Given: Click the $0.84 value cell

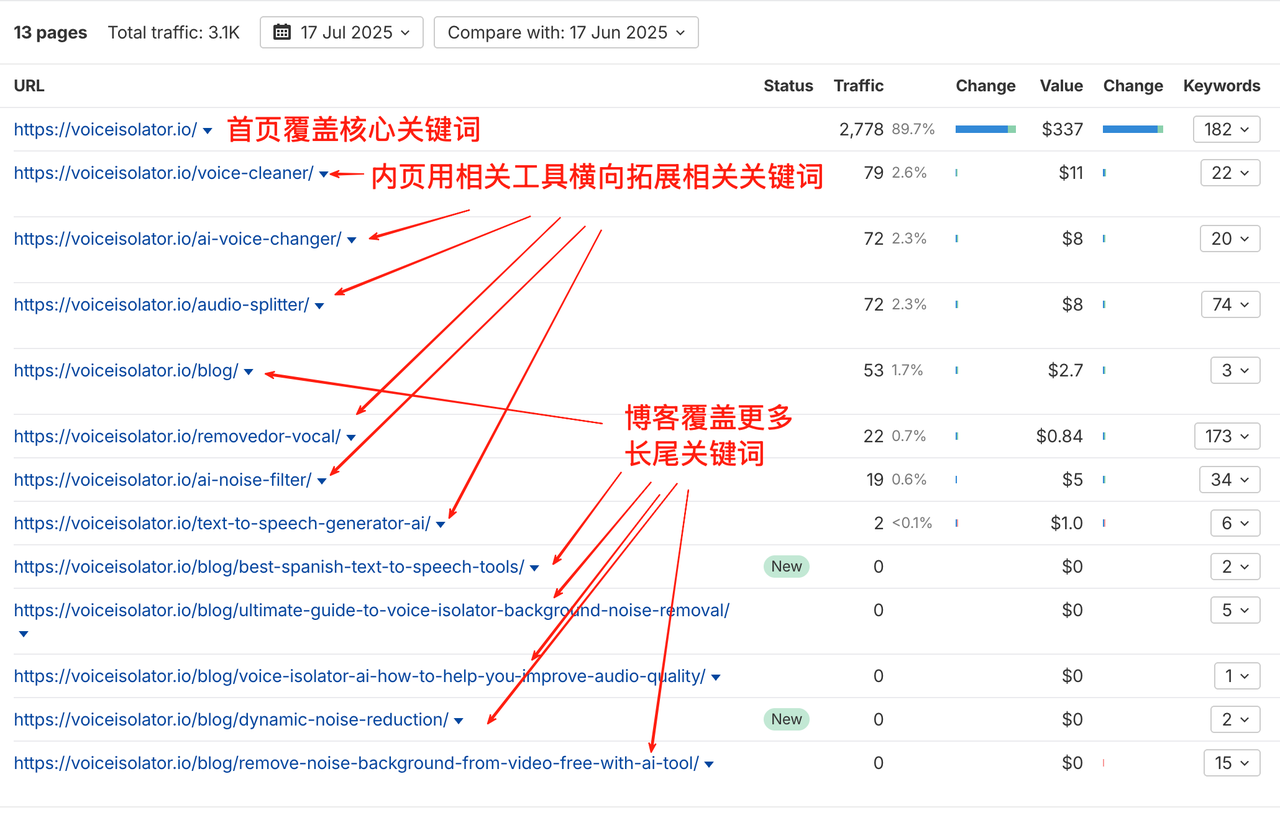Looking at the screenshot, I should pyautogui.click(x=1060, y=437).
